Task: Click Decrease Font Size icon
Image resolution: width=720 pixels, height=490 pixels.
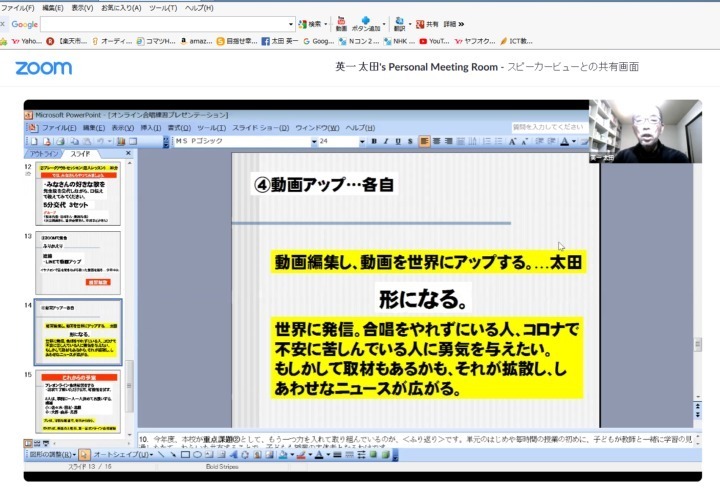Action: (x=524, y=141)
